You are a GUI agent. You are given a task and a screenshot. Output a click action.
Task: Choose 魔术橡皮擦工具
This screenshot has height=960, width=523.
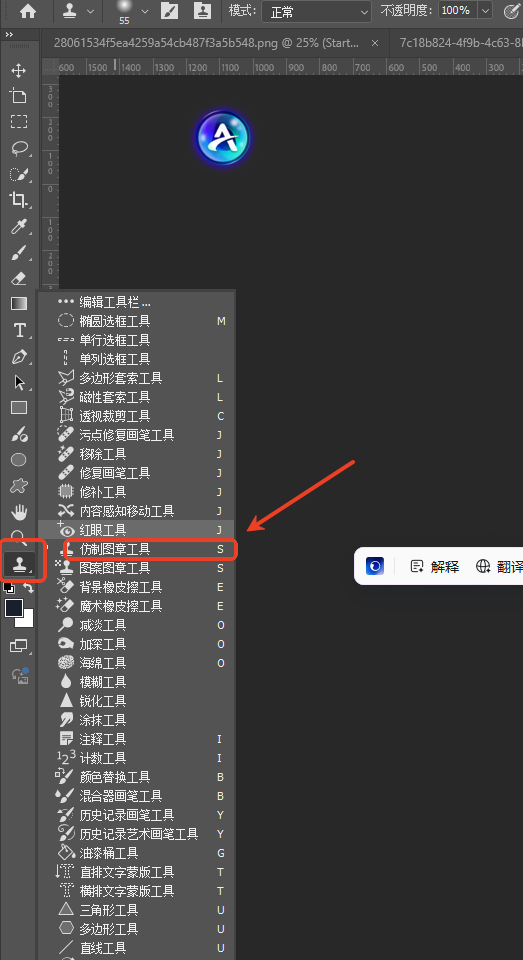pyautogui.click(x=137, y=606)
